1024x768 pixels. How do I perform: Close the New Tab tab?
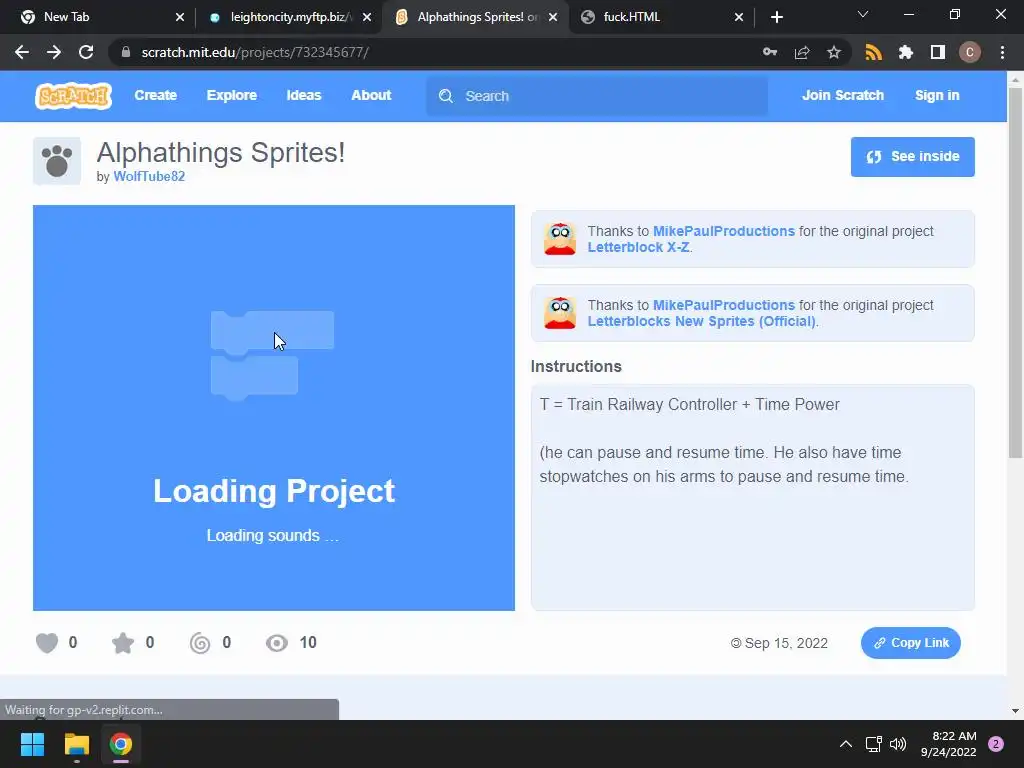pos(180,17)
